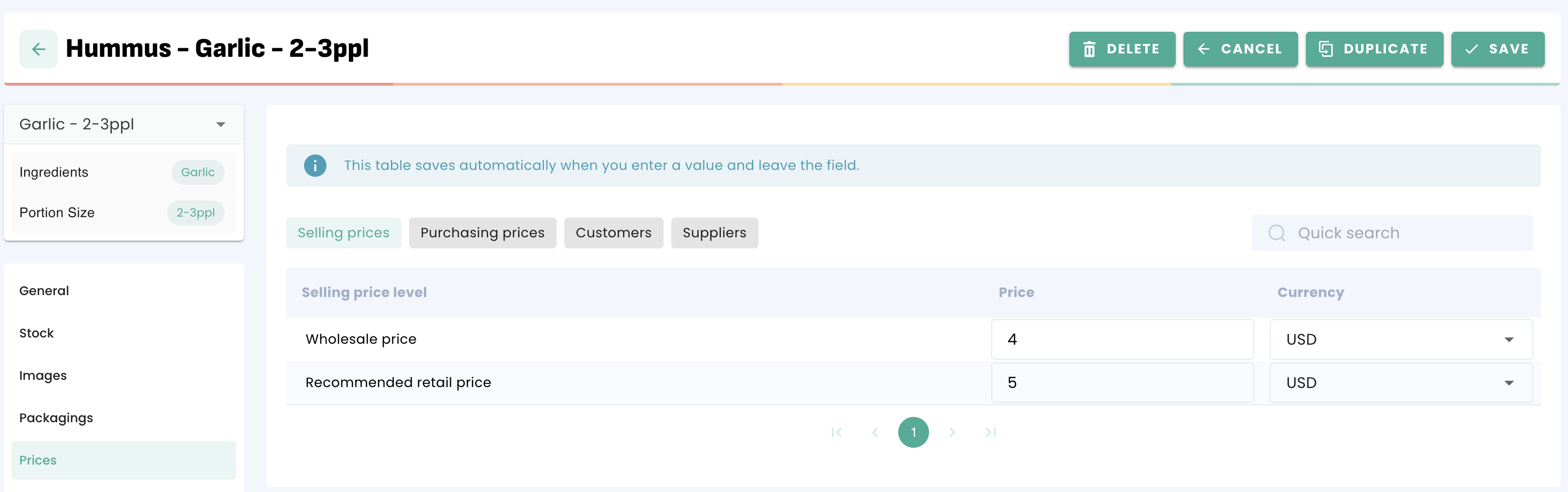Click the Save button
Viewport: 1568px width, 492px height.
1497,49
